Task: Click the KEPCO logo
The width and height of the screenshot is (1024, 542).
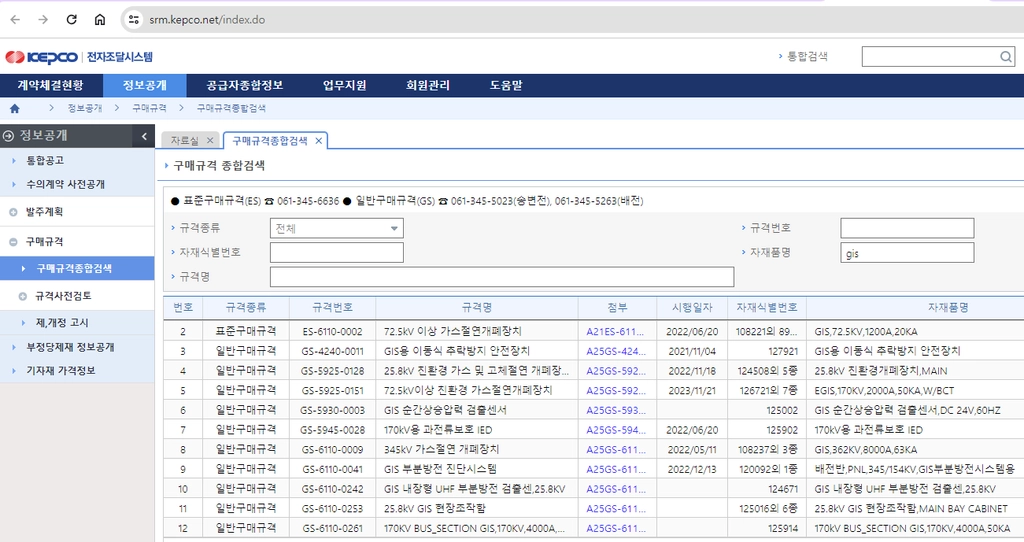Action: (42, 57)
